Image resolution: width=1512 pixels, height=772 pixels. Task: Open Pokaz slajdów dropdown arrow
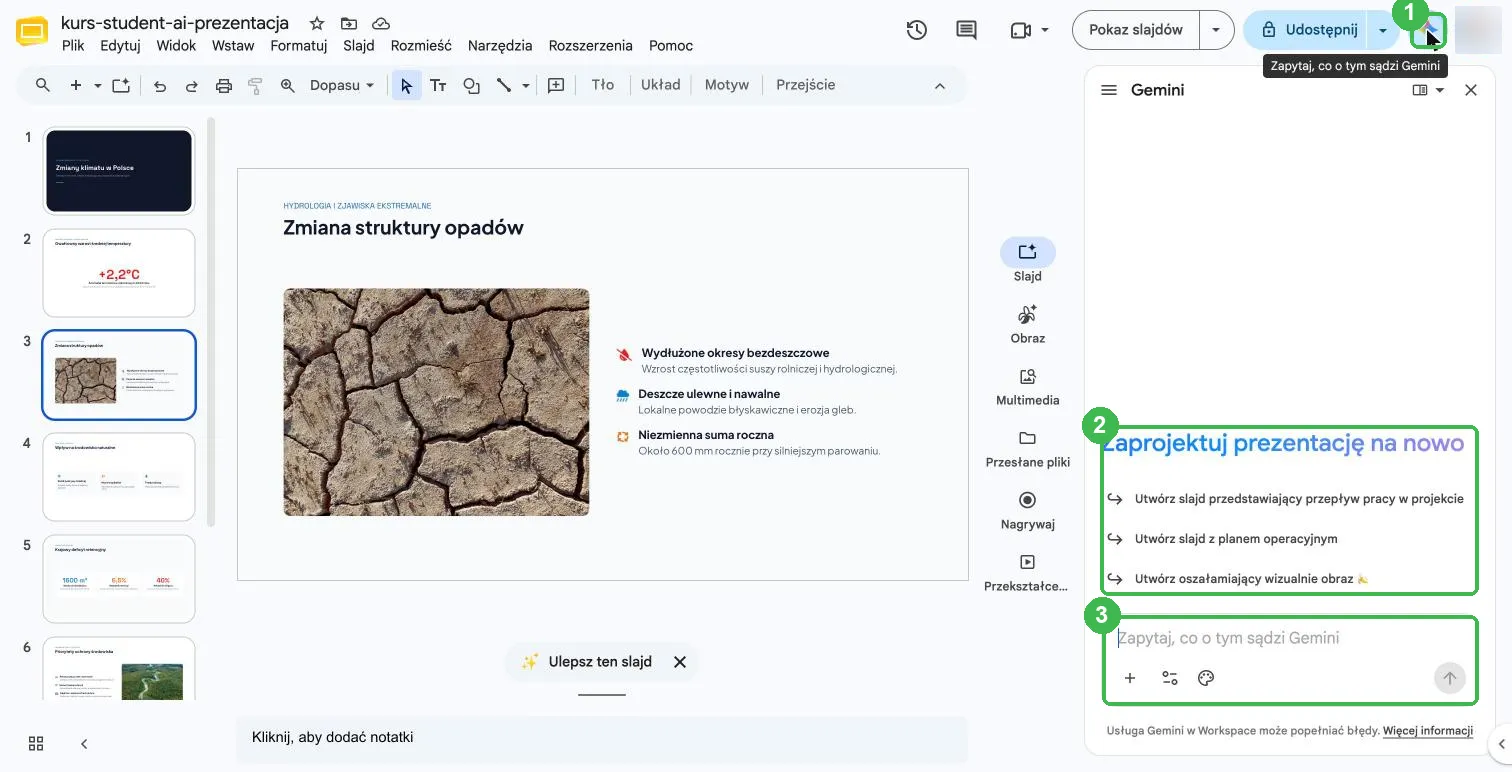pyautogui.click(x=1216, y=30)
